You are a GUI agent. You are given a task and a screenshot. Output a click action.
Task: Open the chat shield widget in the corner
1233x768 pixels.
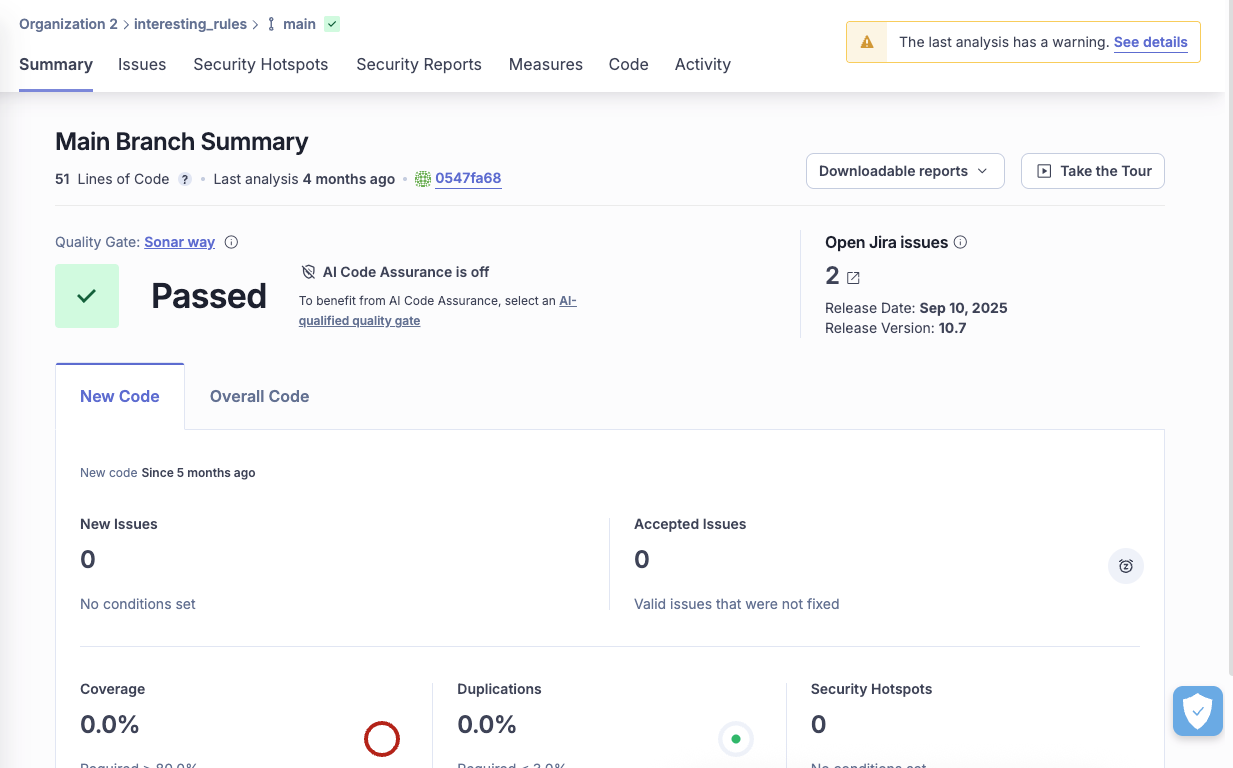(1197, 711)
